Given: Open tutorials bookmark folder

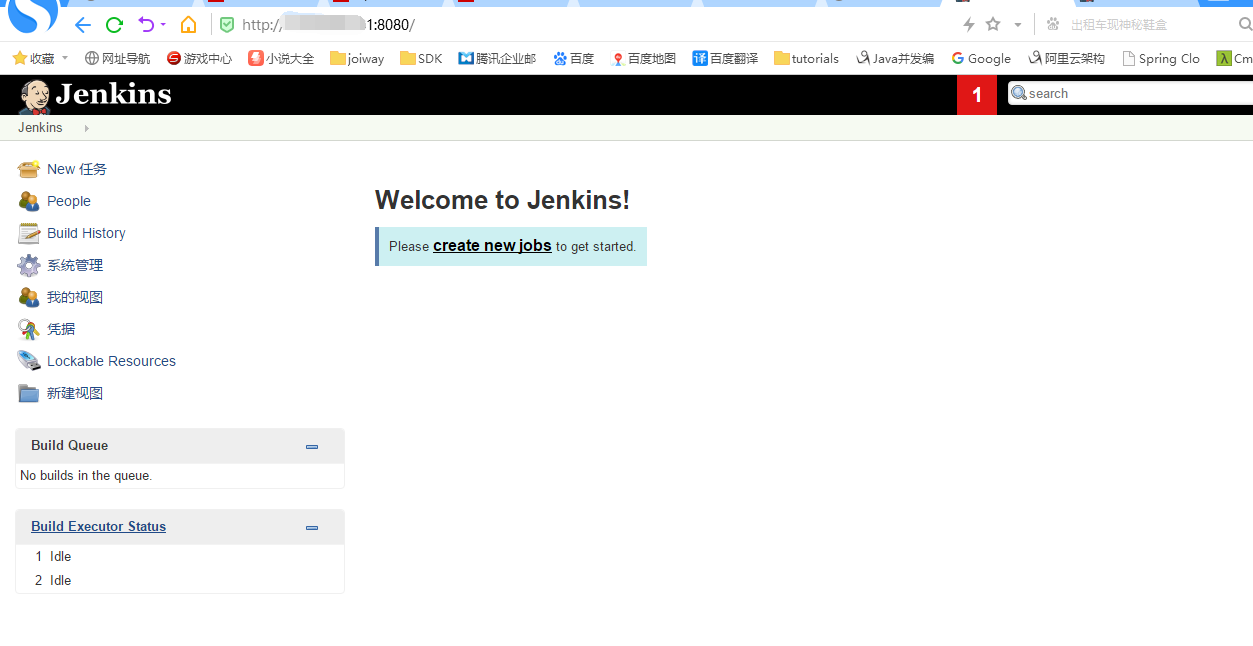Looking at the screenshot, I should pos(807,58).
